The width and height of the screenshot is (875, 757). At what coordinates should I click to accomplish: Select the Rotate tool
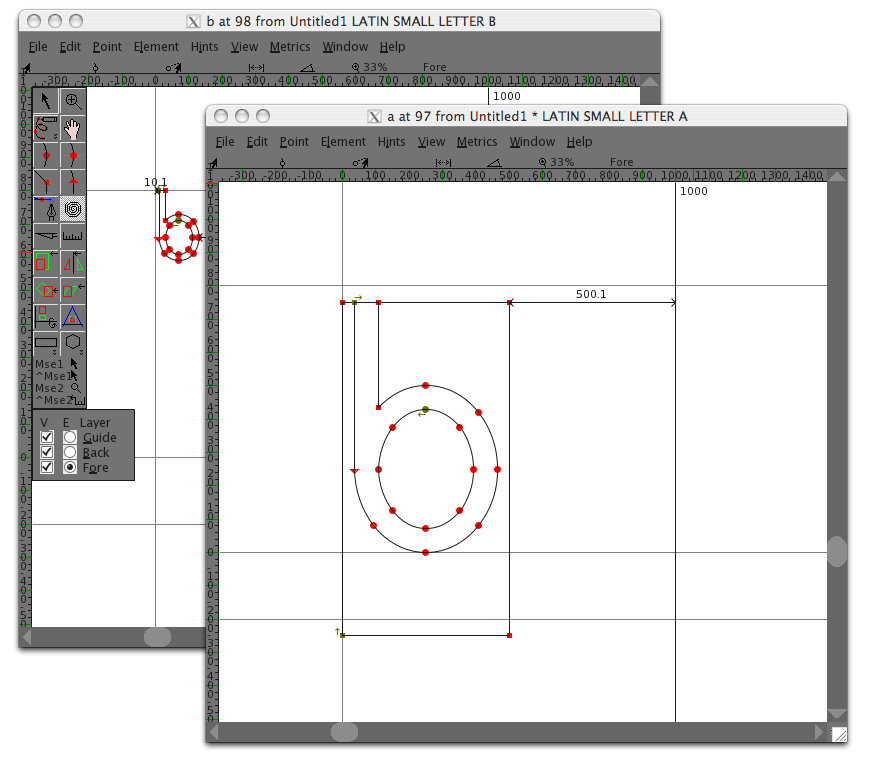45,290
